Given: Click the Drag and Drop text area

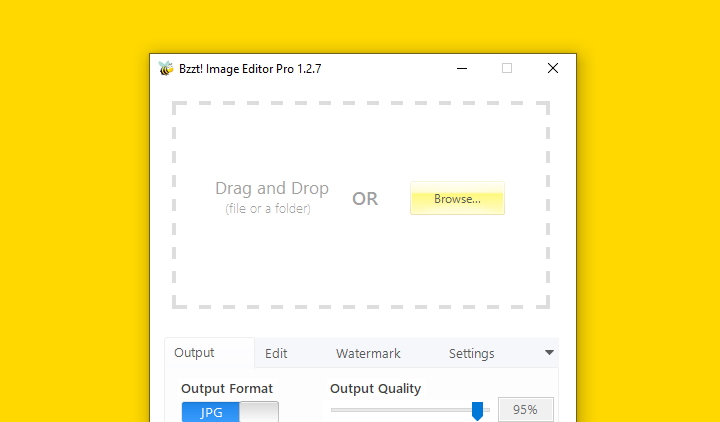Looking at the screenshot, I should click(272, 188).
